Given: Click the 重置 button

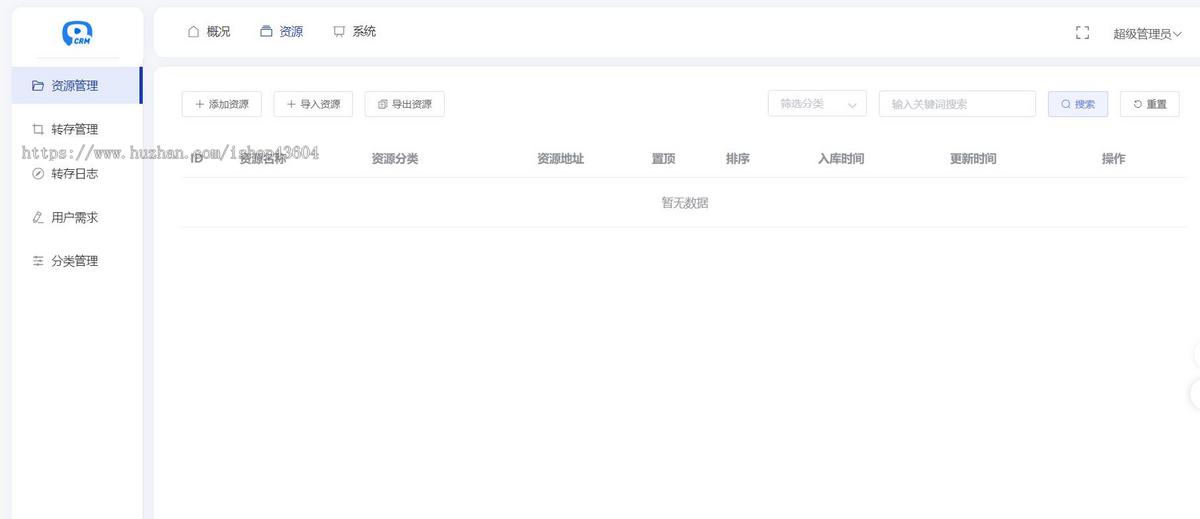Looking at the screenshot, I should [1150, 104].
